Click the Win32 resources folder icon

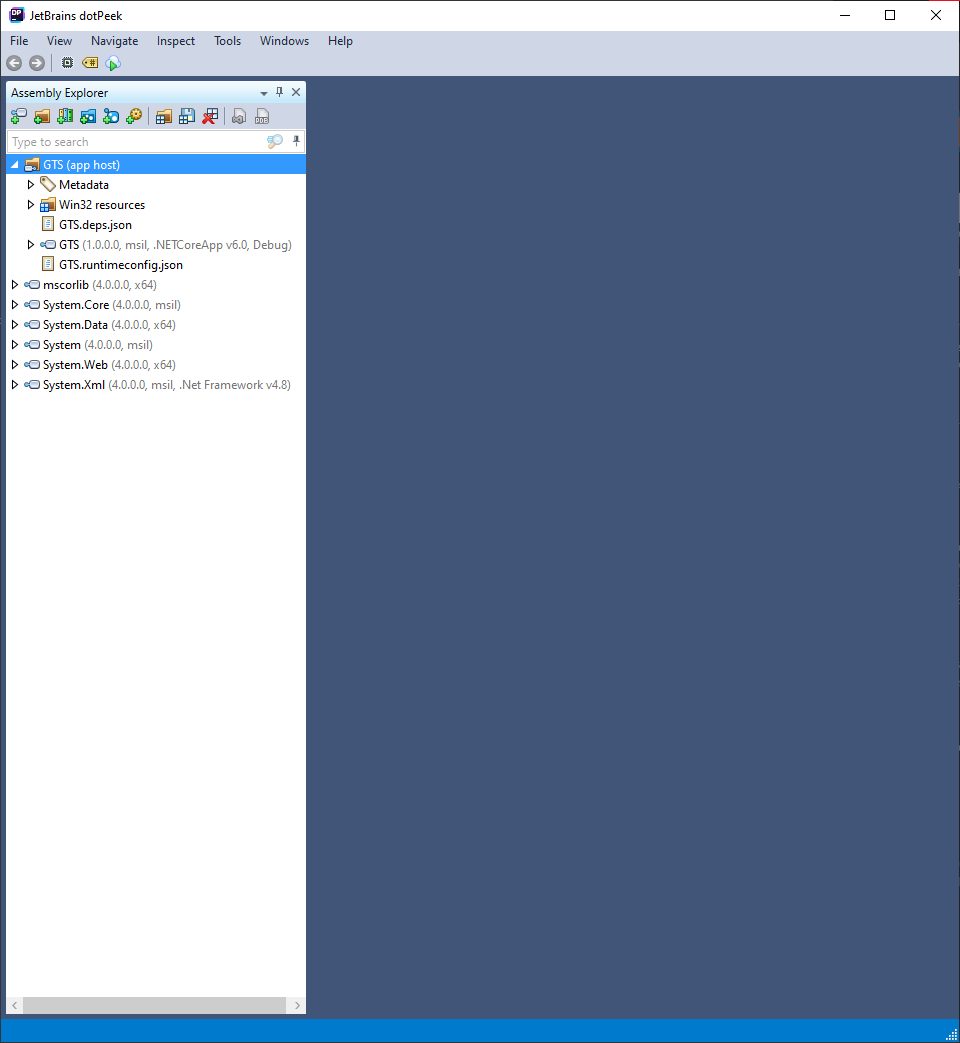pyautogui.click(x=48, y=205)
